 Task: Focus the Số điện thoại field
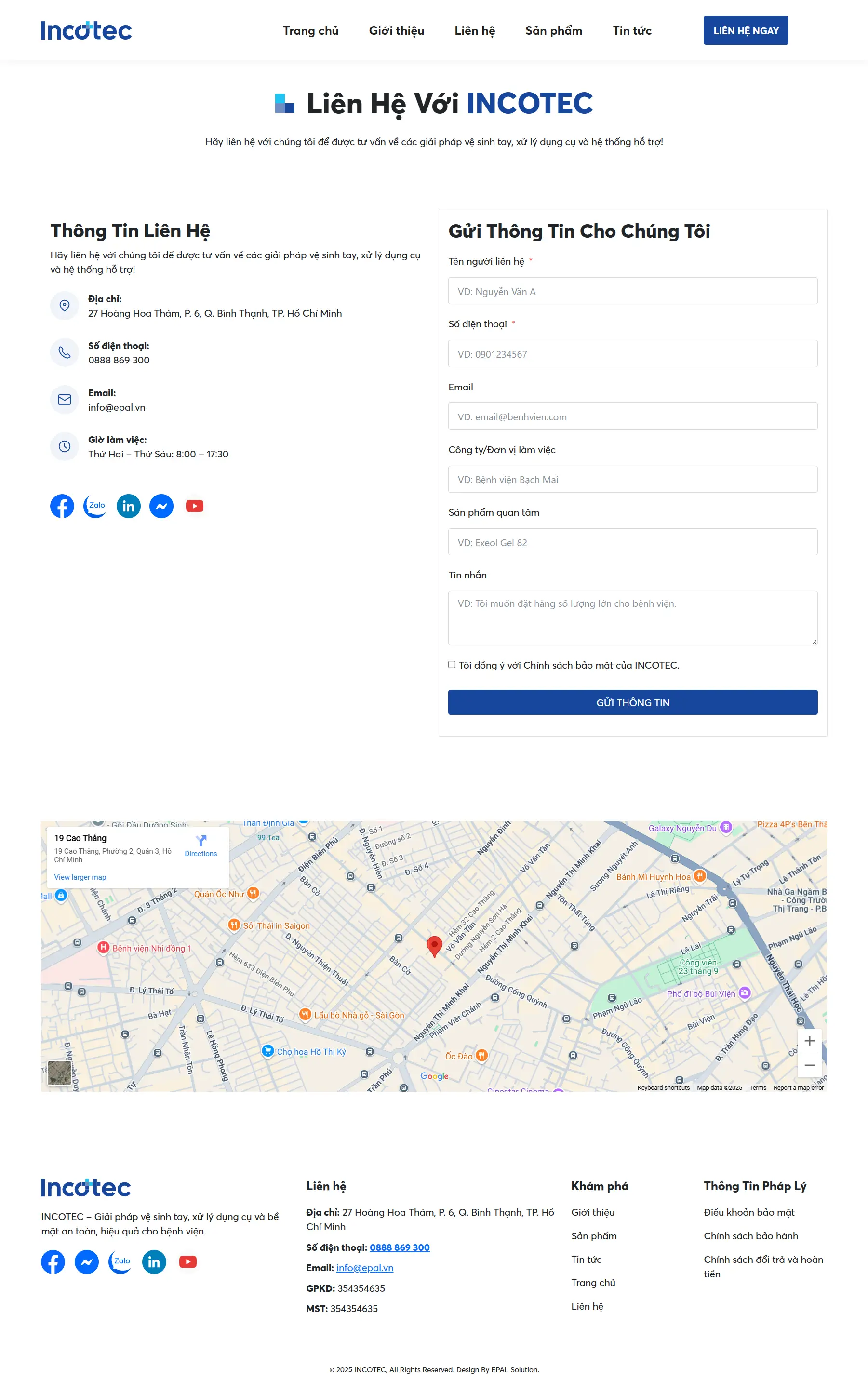pos(633,354)
